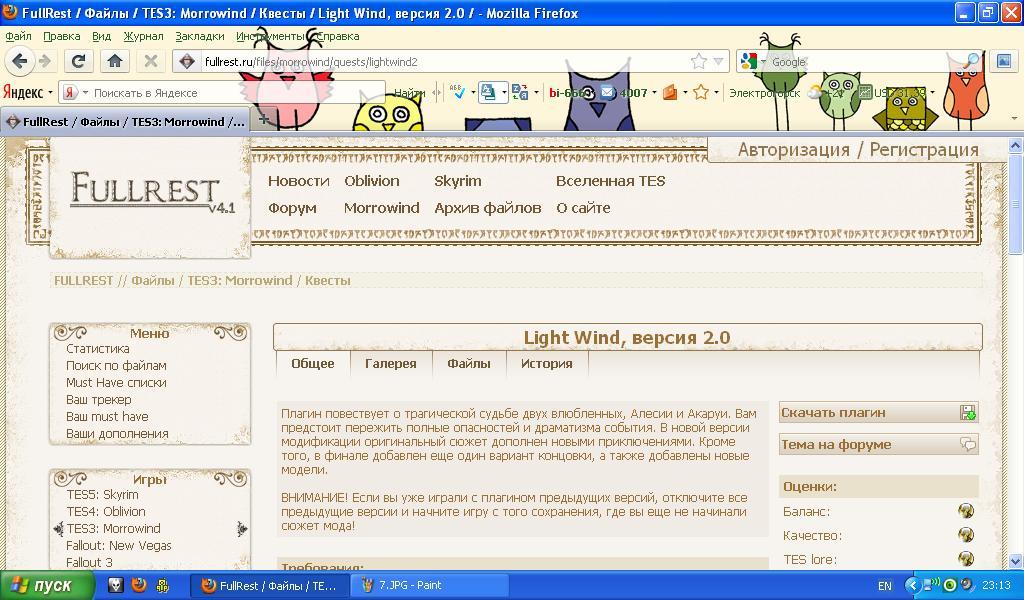Screen dimensions: 1024x600
Task: Click the currency rate chart icon
Action: pyautogui.click(x=865, y=93)
